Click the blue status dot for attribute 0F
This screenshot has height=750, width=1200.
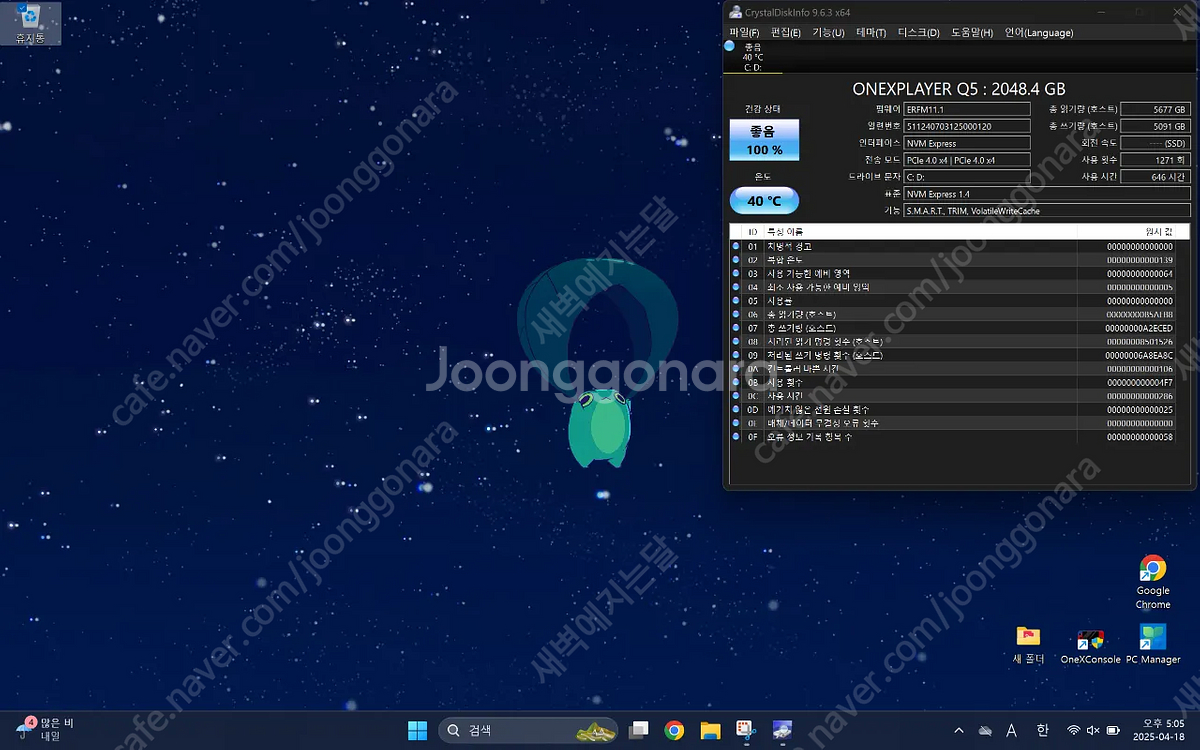click(x=736, y=437)
